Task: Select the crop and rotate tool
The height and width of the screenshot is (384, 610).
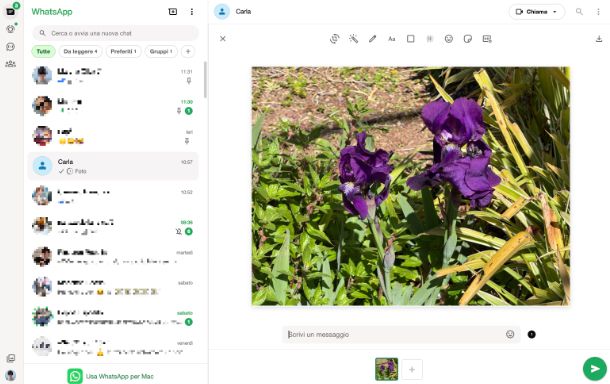Action: pyautogui.click(x=335, y=39)
